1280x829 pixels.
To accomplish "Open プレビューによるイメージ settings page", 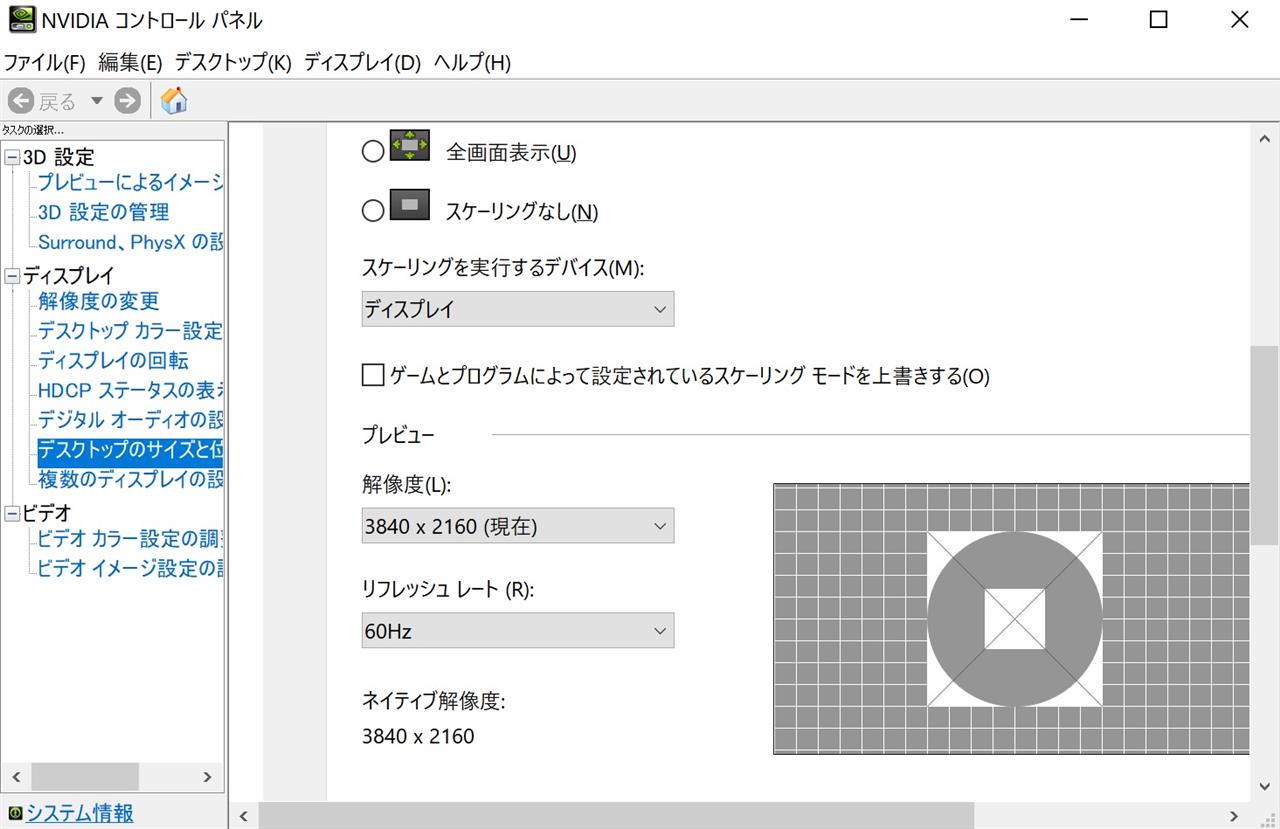I will pos(130,183).
